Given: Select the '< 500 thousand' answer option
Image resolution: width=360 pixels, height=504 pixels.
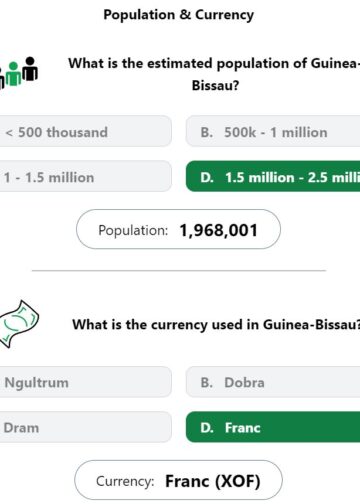Looking at the screenshot, I should [86, 131].
